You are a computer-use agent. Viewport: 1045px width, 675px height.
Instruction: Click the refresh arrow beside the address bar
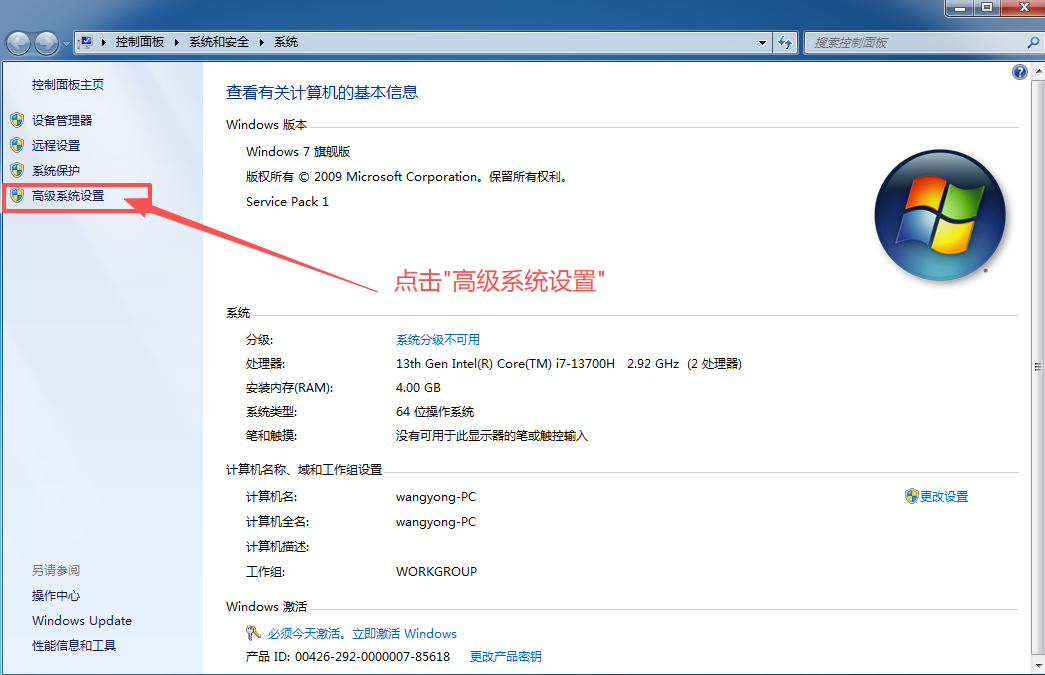[x=785, y=42]
